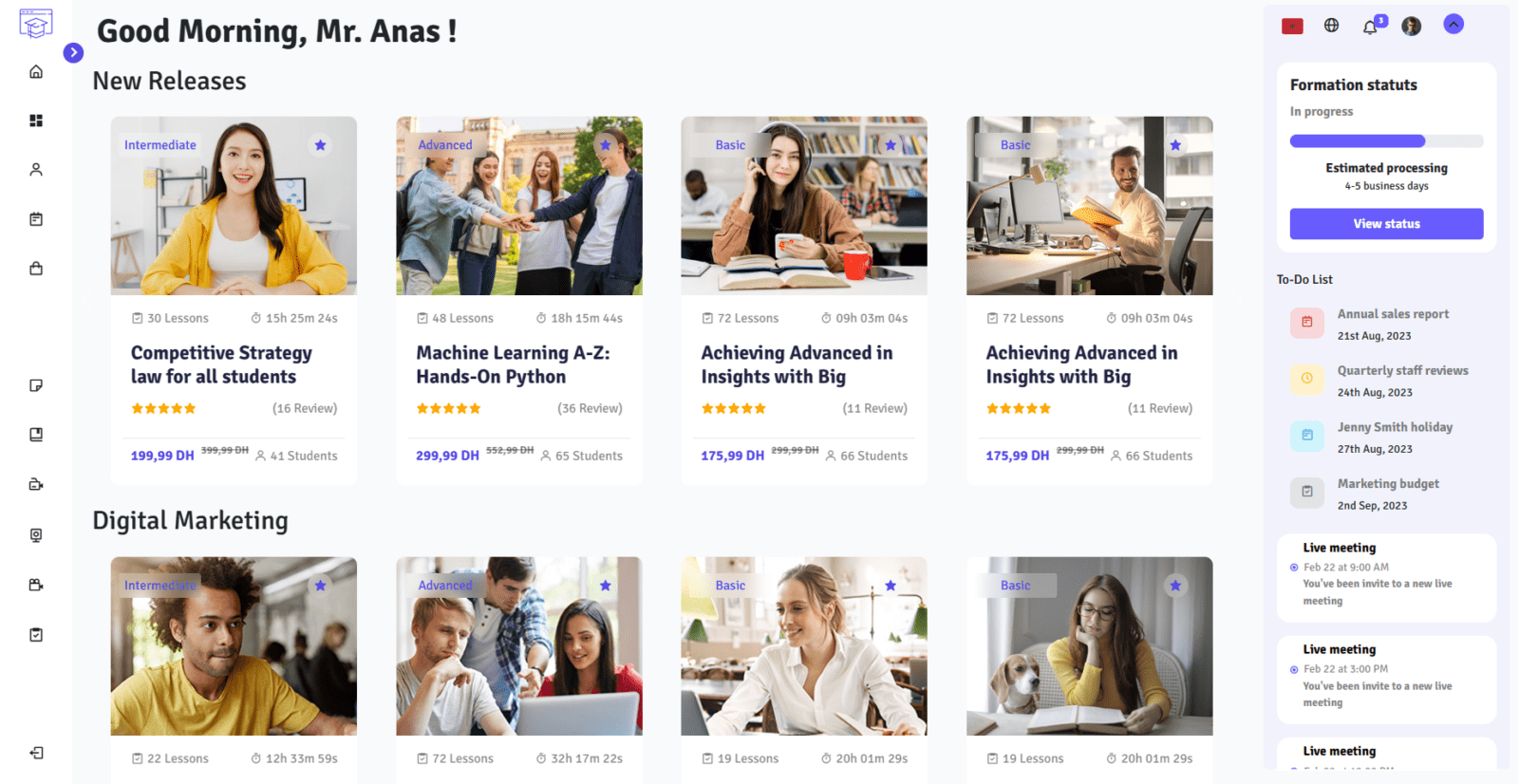Open the dashboard grid icon in sidebar
The width and height of the screenshot is (1519, 784).
[x=36, y=121]
